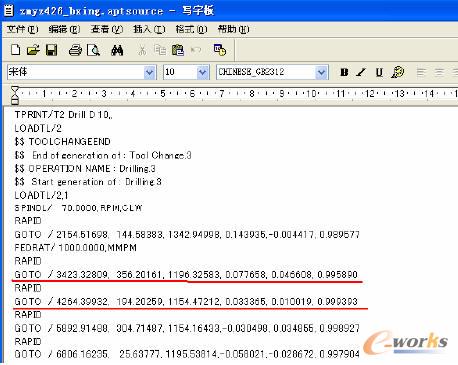Open the 格式 (Format) menu

[191, 29]
